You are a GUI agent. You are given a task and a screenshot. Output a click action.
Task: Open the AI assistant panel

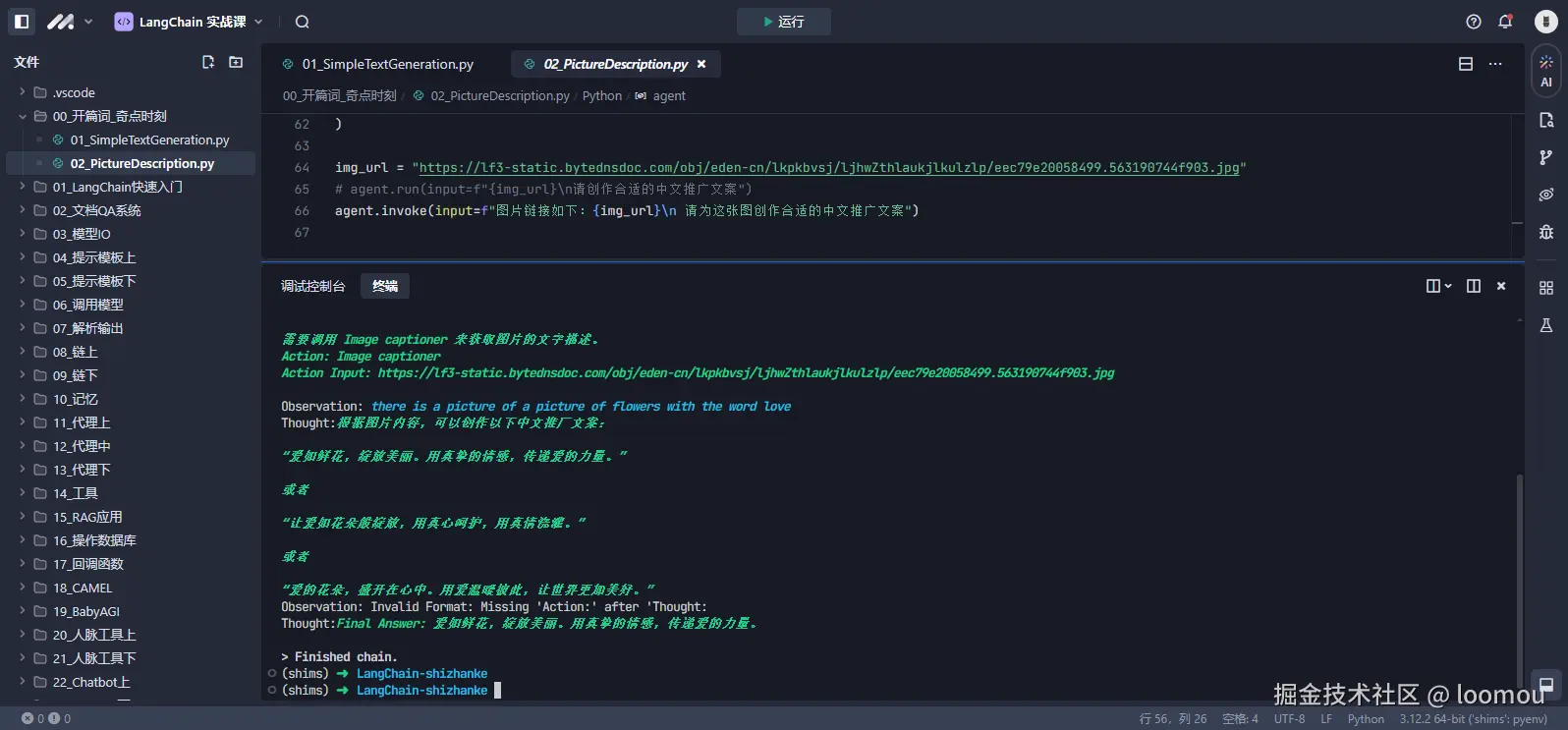[x=1545, y=71]
